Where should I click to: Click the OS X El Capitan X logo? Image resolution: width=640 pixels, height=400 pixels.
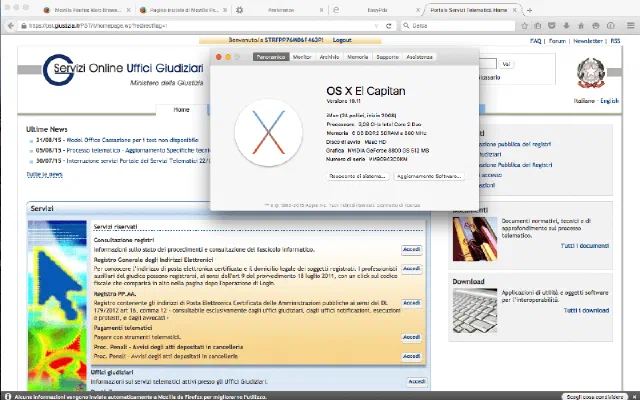(x=268, y=132)
